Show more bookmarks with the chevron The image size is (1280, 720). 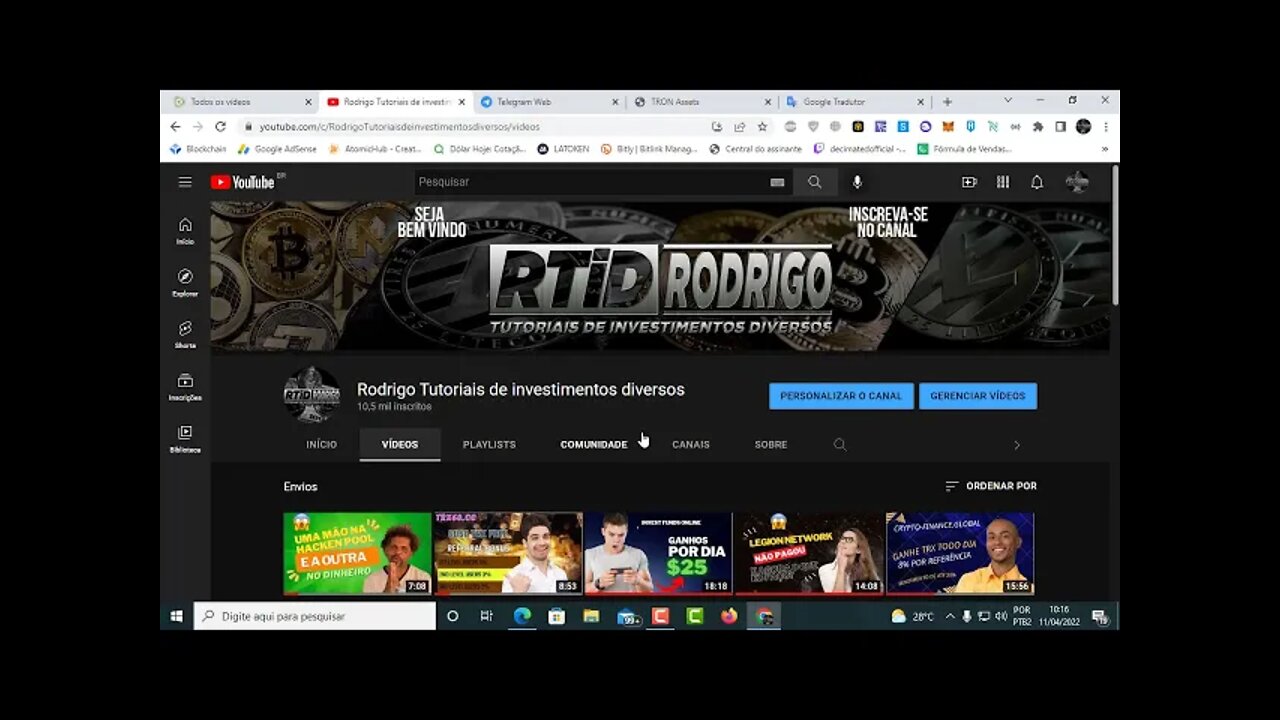[x=1105, y=149]
